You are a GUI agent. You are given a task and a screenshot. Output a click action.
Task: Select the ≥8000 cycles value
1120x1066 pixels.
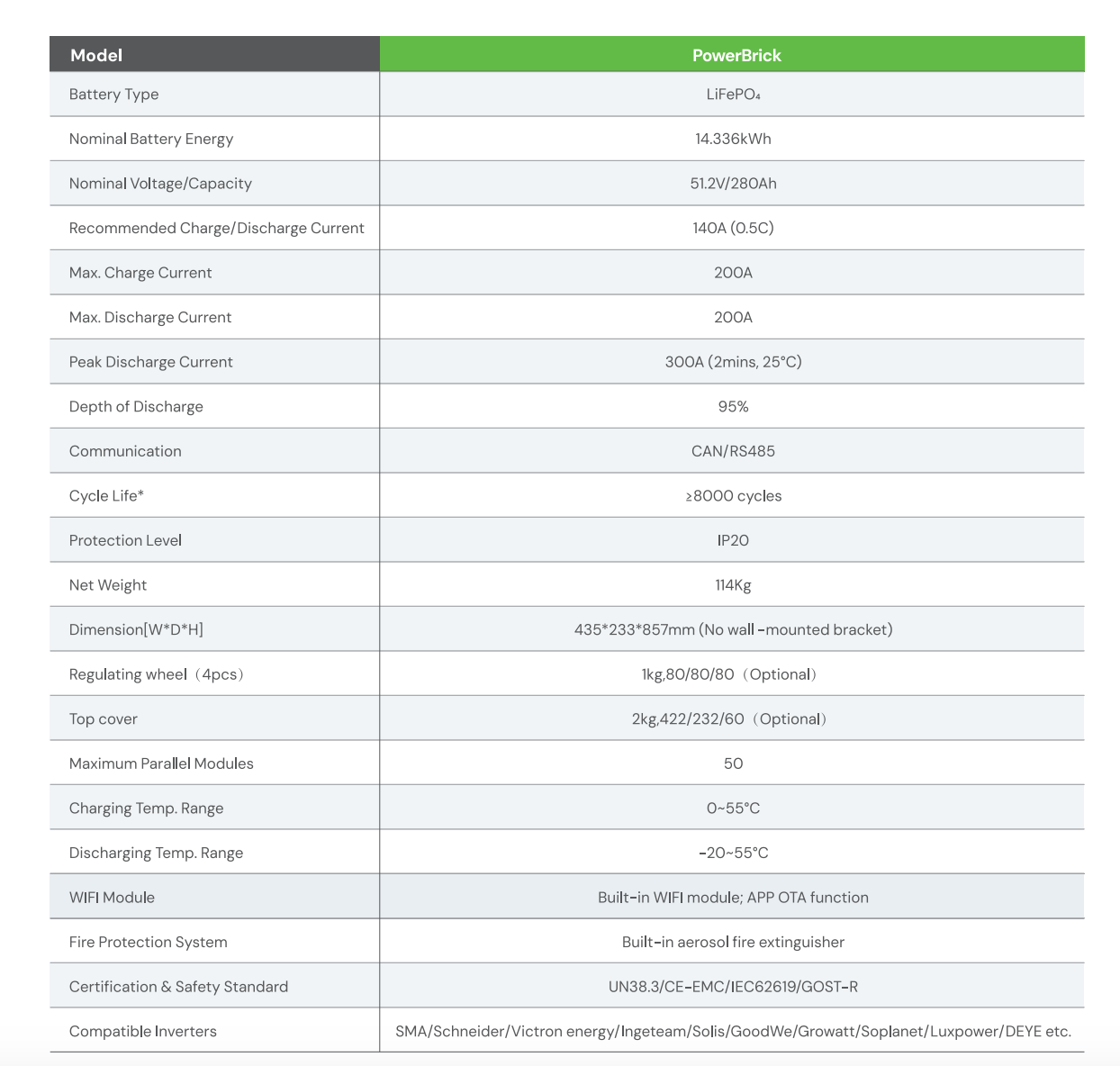pyautogui.click(x=733, y=496)
